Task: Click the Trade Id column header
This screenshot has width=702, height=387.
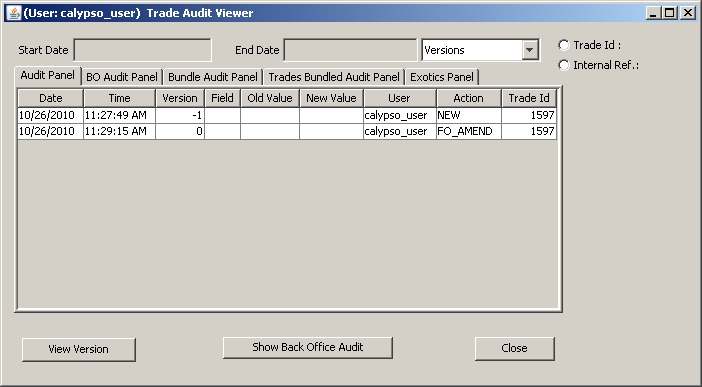Action: point(529,98)
